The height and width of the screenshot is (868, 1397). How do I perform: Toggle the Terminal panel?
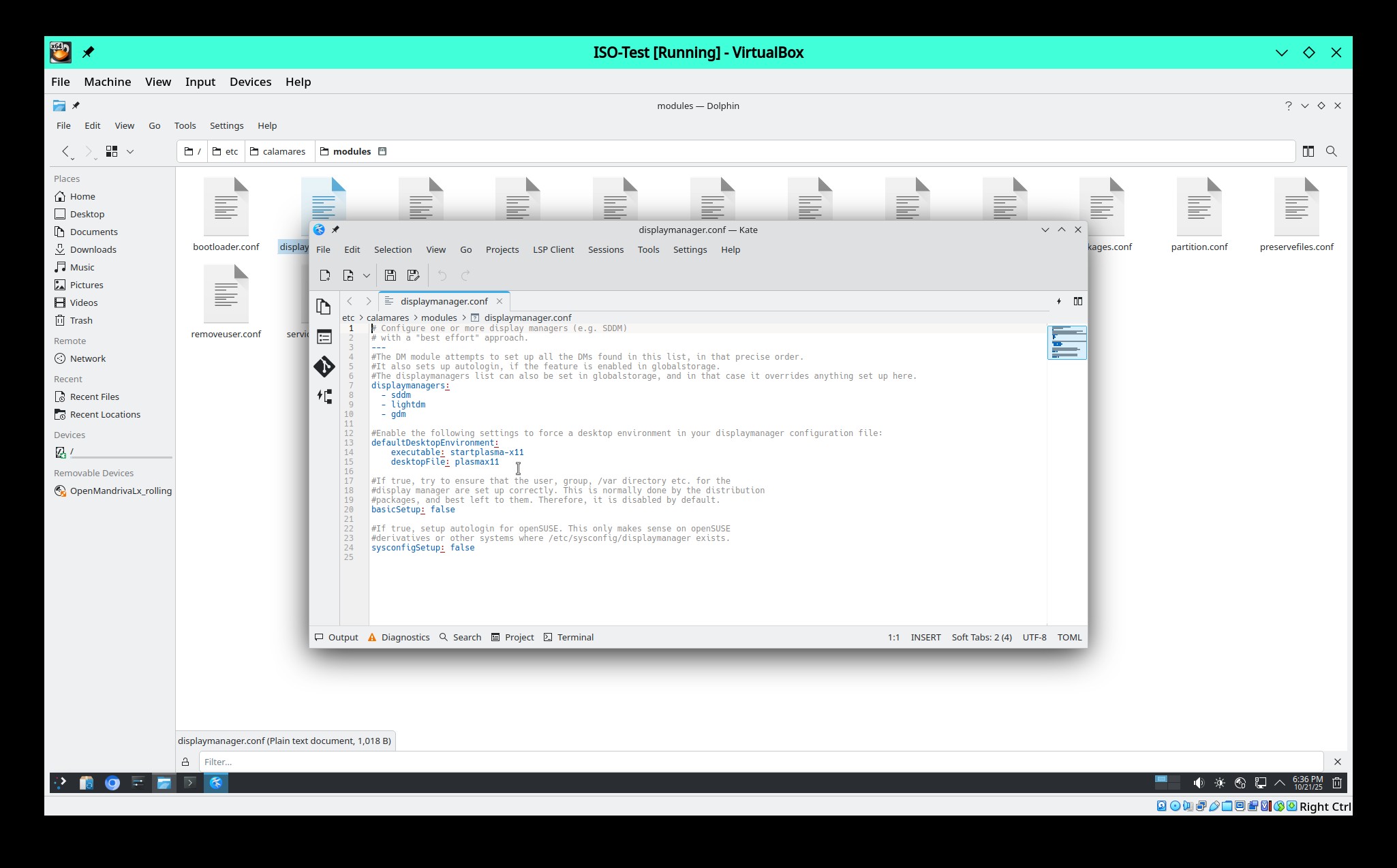click(568, 637)
